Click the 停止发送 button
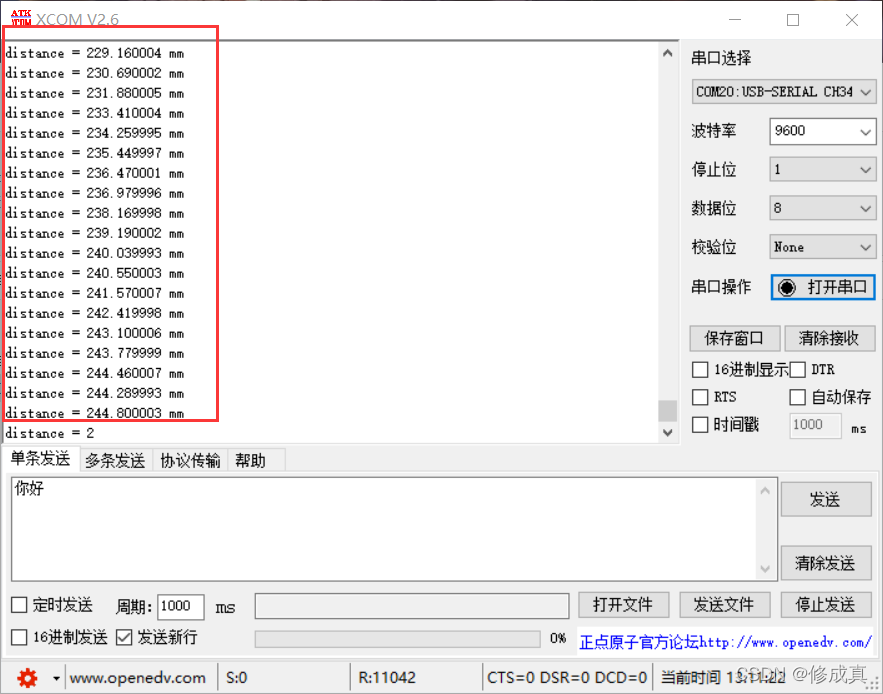Screen dimensions: 883x694 826,605
